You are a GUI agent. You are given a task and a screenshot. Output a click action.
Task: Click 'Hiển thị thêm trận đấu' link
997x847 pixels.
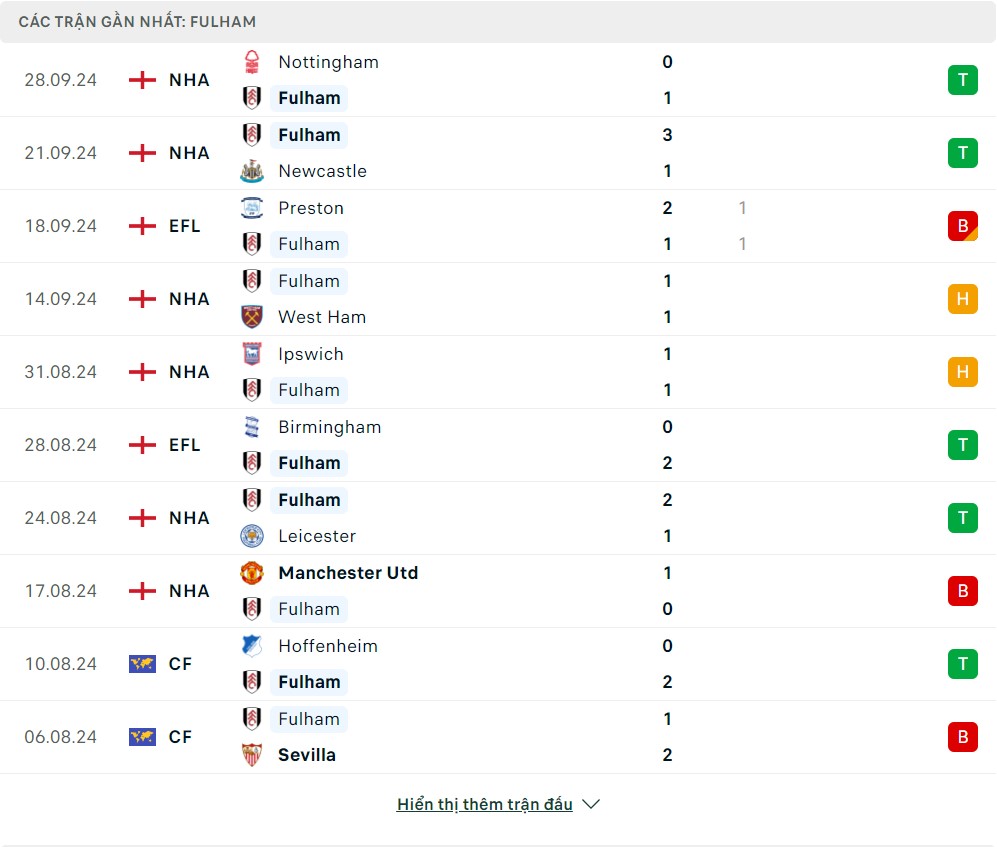click(484, 804)
